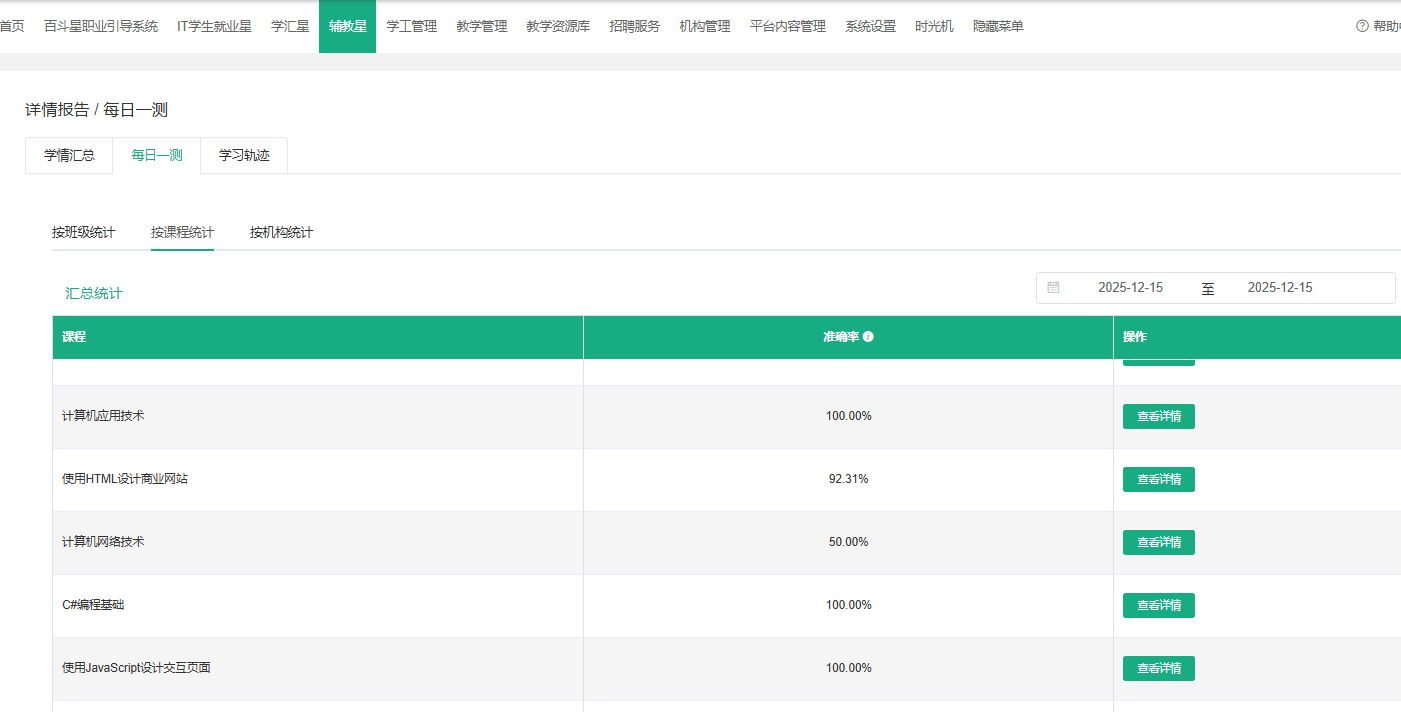Open the 时光机 menu item

(934, 27)
